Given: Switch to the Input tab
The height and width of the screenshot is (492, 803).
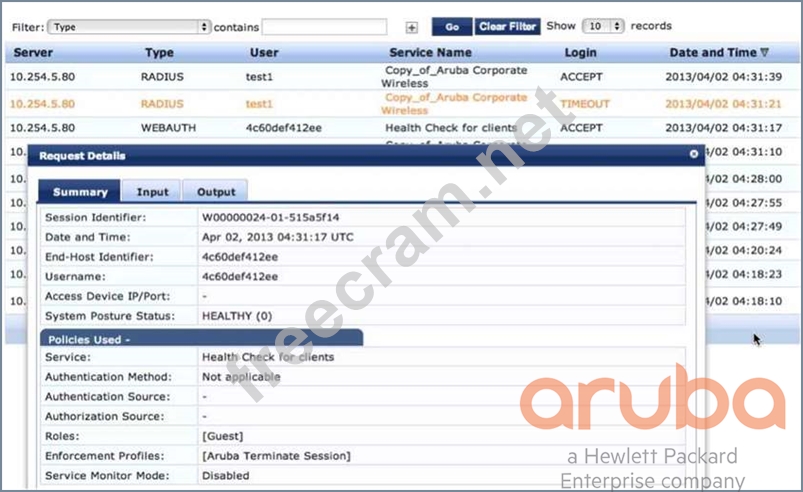Looking at the screenshot, I should [152, 191].
